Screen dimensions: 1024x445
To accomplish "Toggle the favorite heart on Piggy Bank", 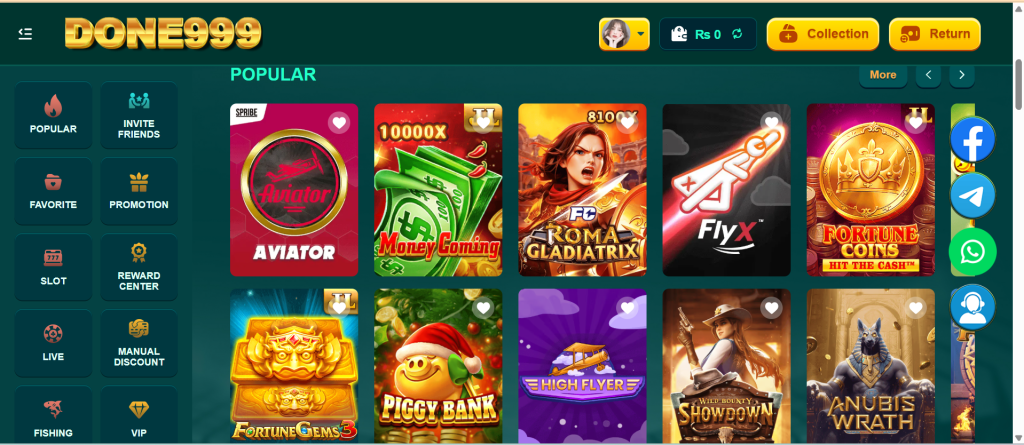I will tap(483, 308).
